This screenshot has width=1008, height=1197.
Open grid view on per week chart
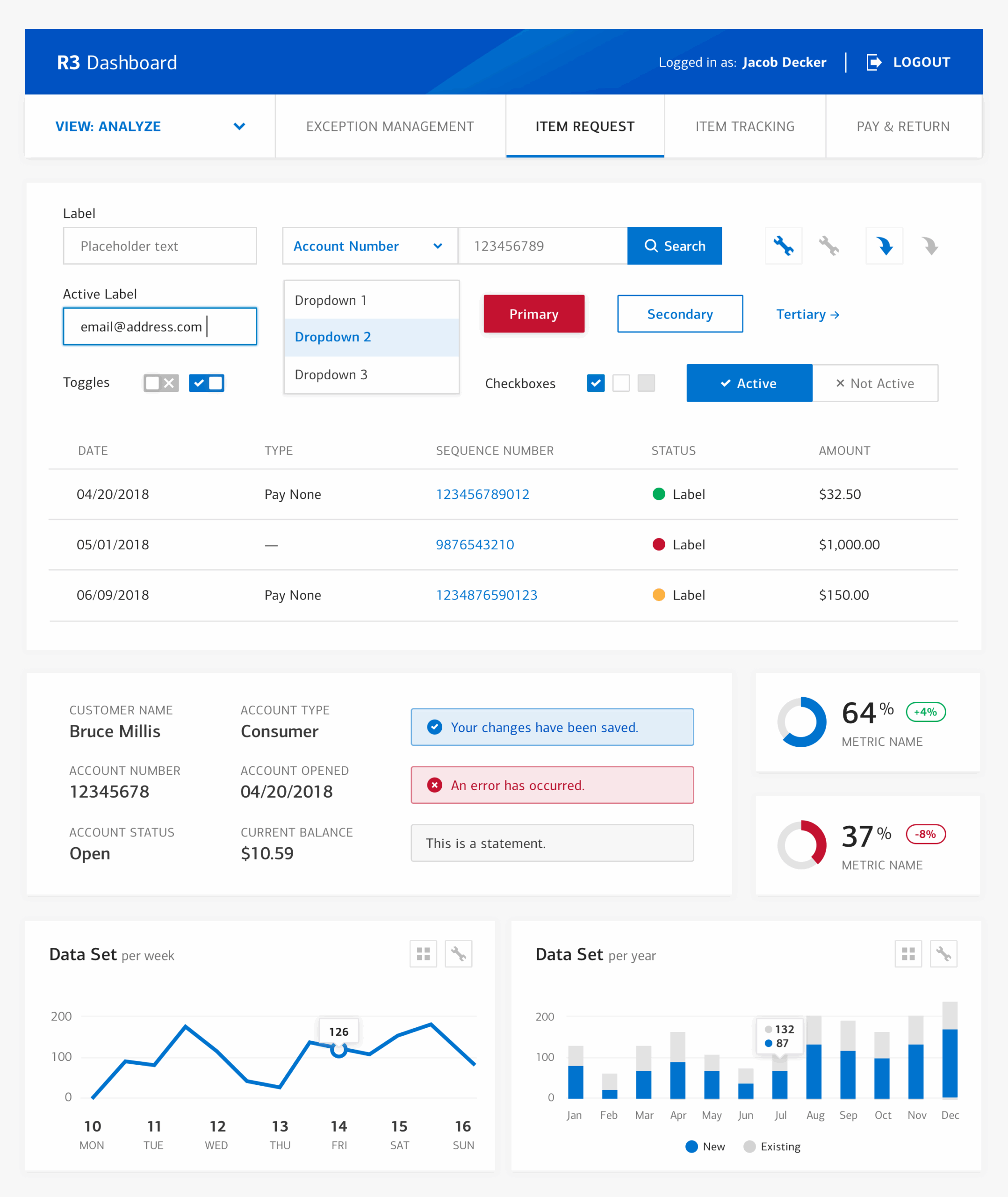tap(423, 953)
